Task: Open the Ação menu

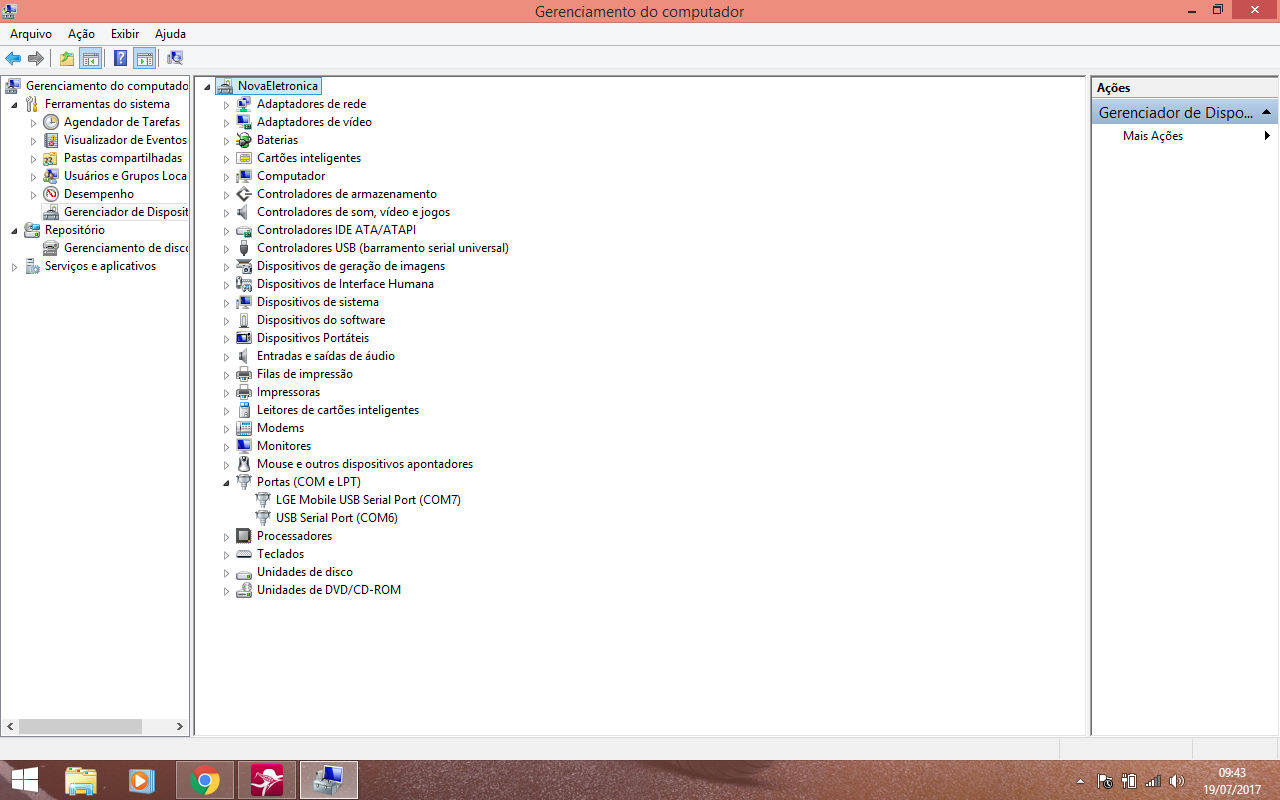Action: pyautogui.click(x=81, y=34)
